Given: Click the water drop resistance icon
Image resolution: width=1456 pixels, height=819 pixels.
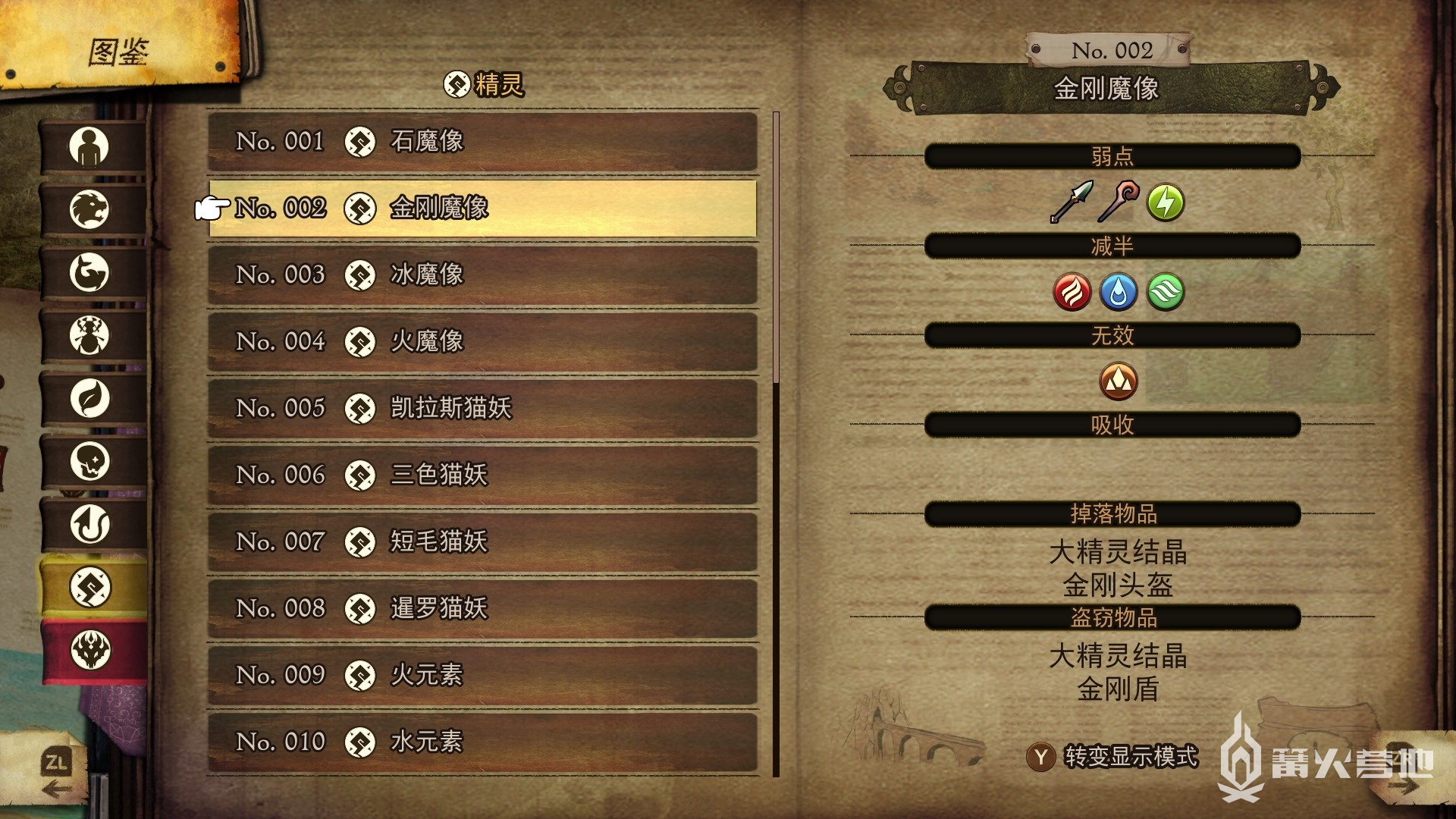Looking at the screenshot, I should pyautogui.click(x=1119, y=292).
